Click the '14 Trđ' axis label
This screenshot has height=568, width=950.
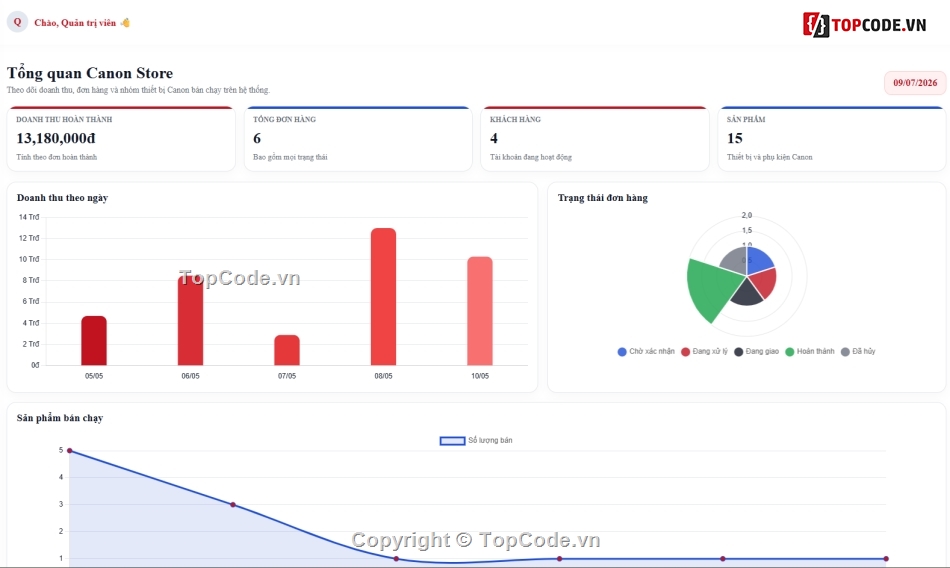point(29,217)
